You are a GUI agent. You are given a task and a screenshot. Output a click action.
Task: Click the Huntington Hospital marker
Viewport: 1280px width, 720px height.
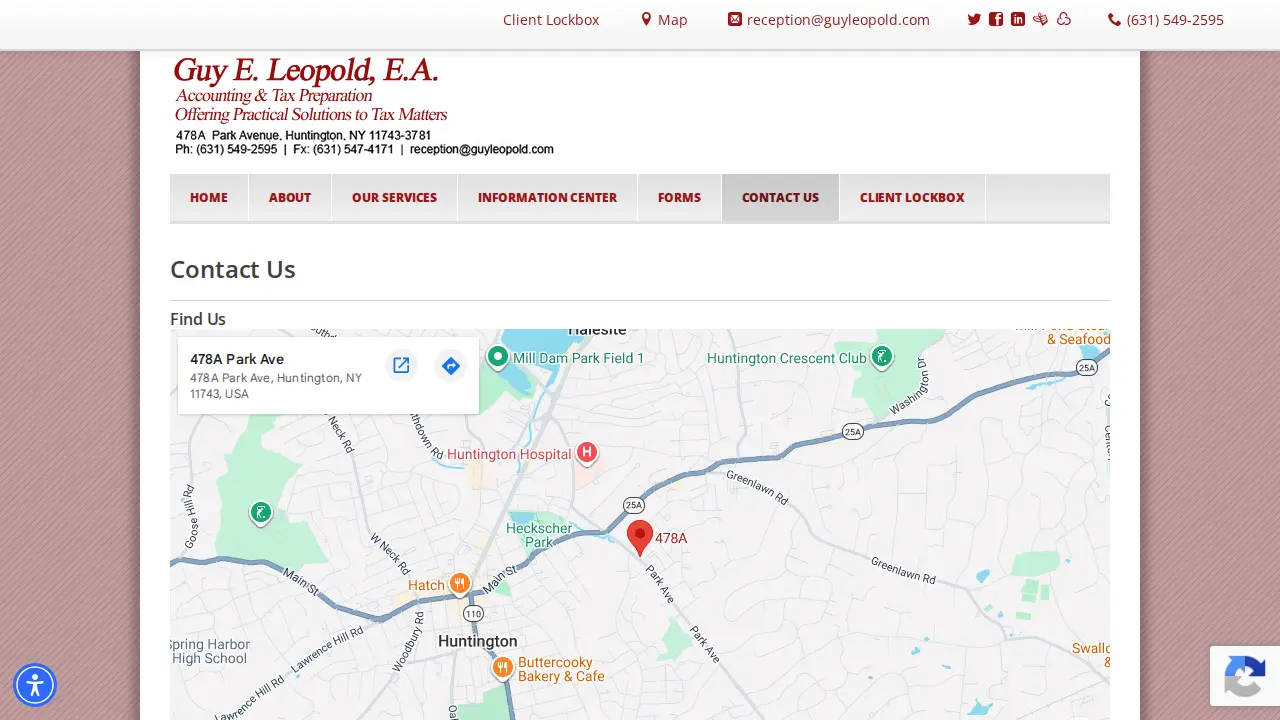point(587,453)
